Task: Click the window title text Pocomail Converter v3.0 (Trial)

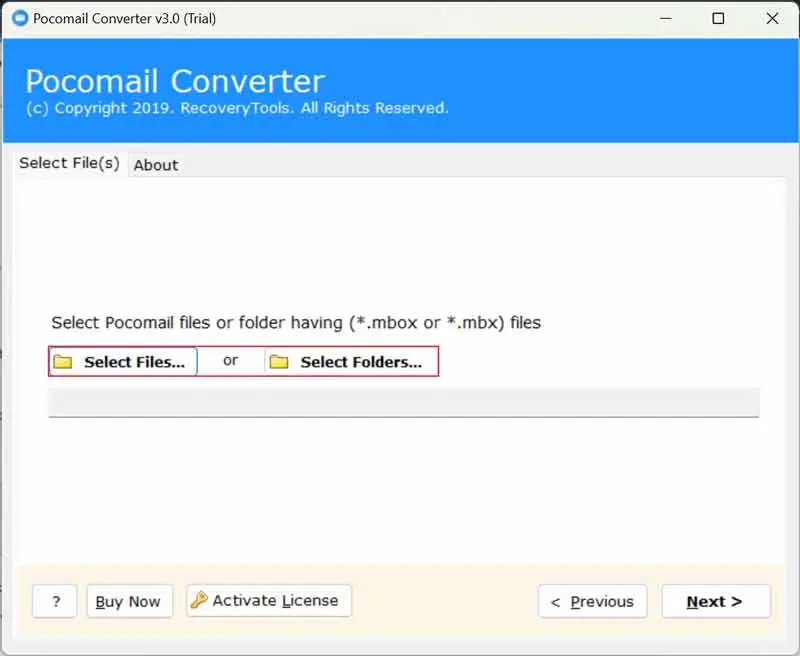Action: point(125,18)
